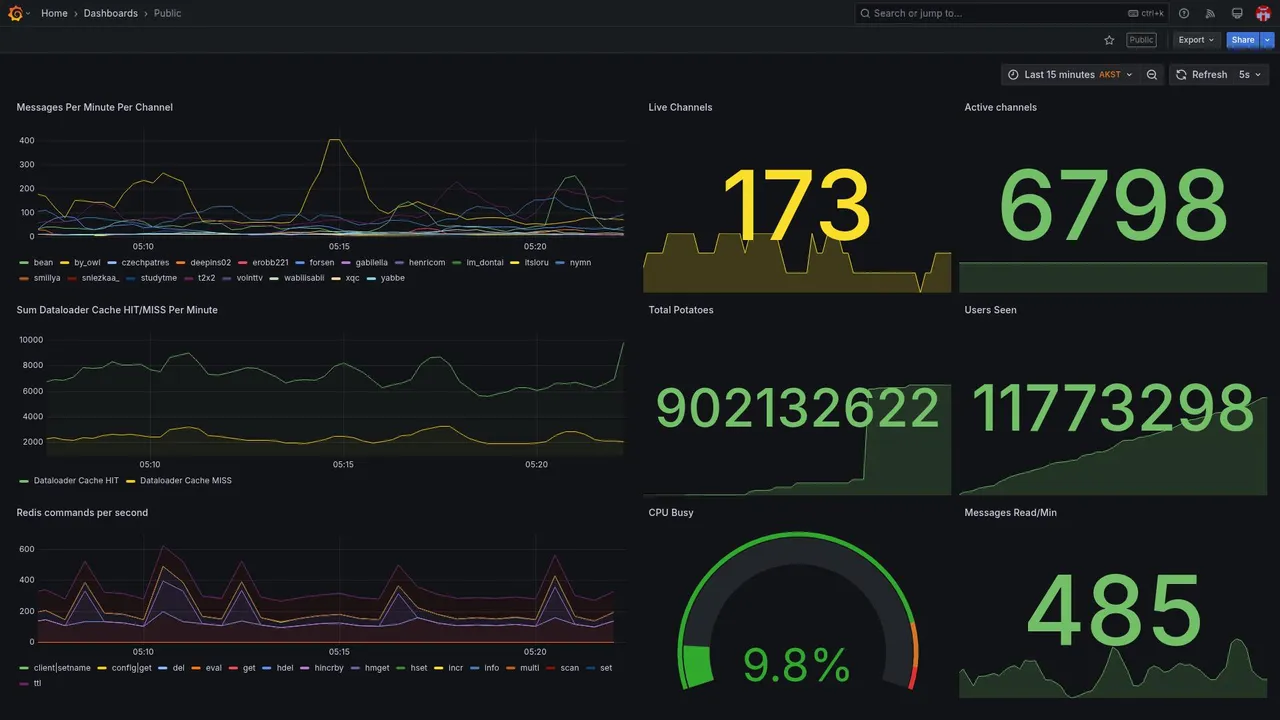Open the Export dropdown menu
Screen dimensions: 1280x720
coord(1196,40)
